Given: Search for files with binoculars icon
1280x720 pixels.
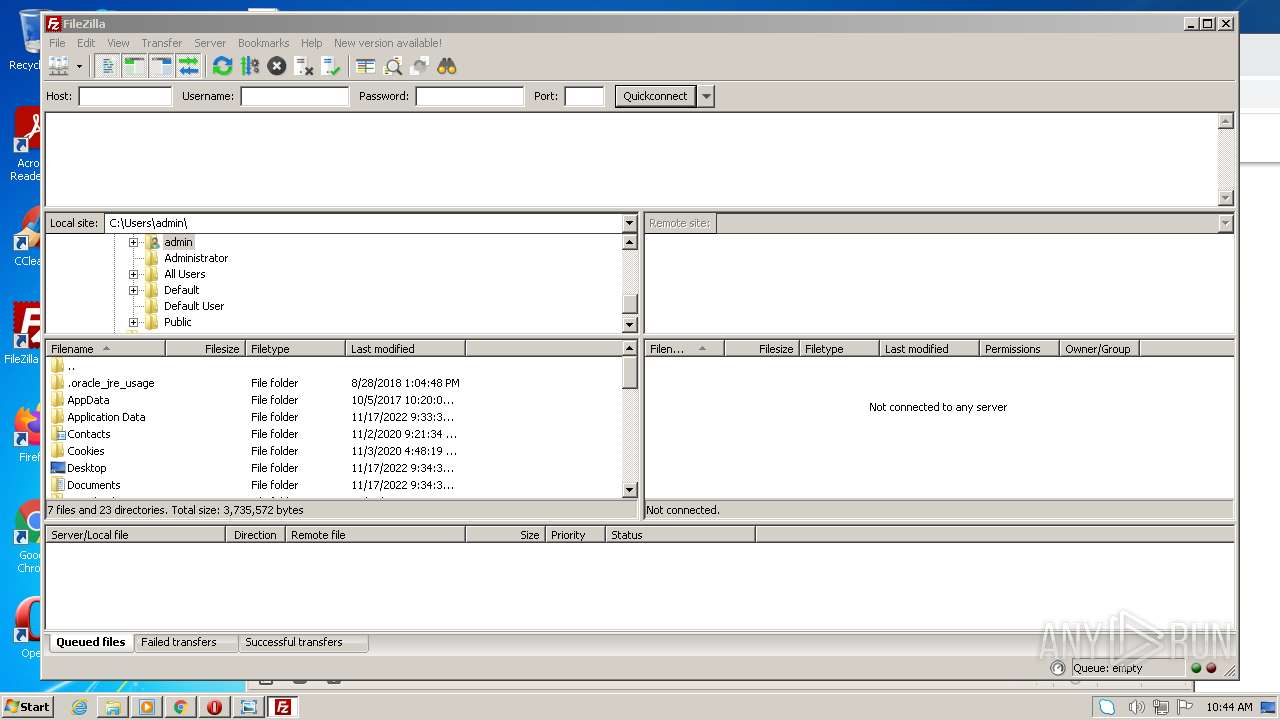Looking at the screenshot, I should point(447,66).
